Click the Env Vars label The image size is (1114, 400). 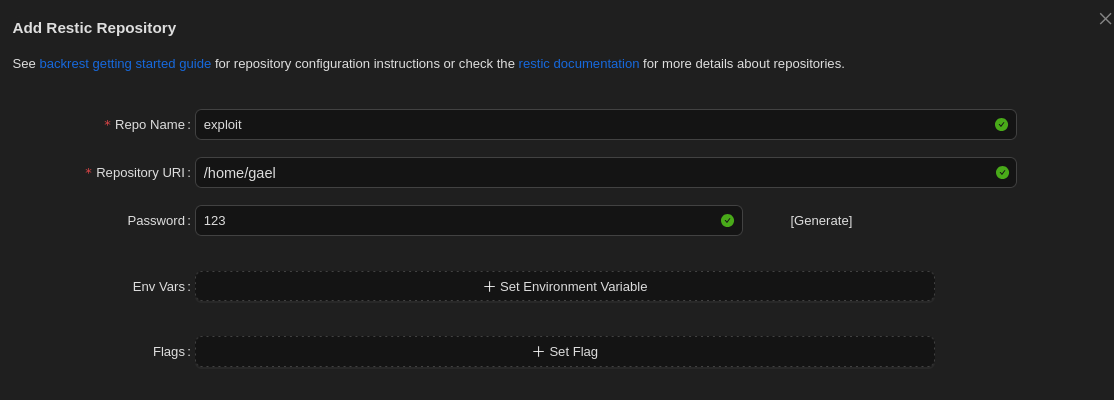[158, 287]
